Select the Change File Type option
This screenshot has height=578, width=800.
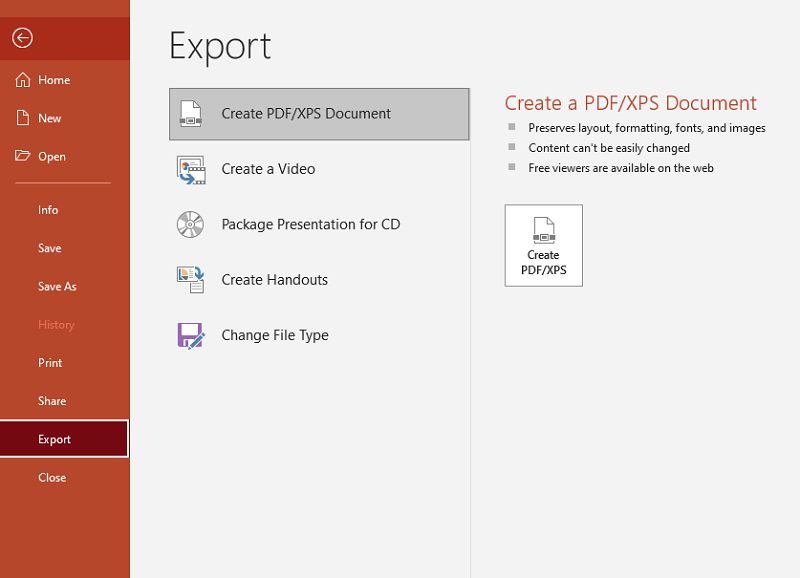pos(319,335)
